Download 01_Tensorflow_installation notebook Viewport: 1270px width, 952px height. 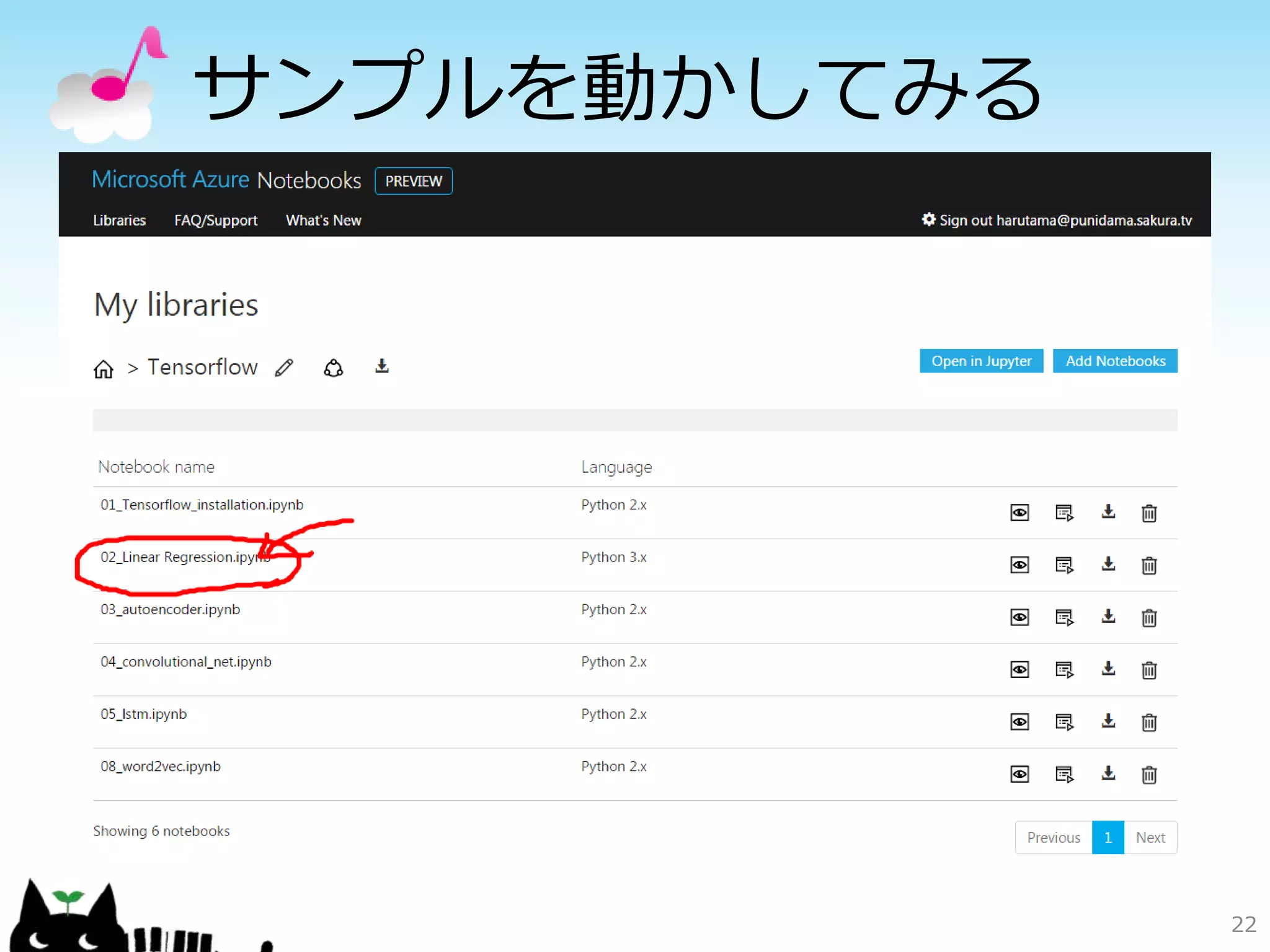[1108, 512]
